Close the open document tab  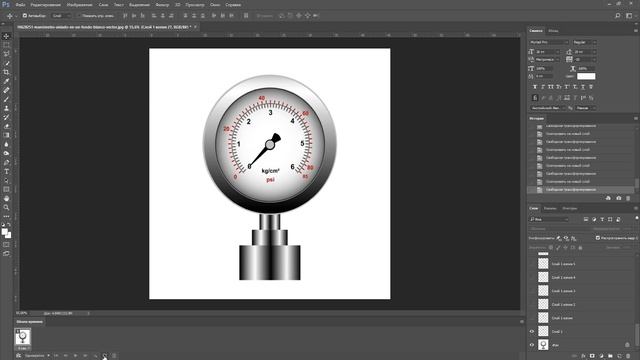pos(196,27)
